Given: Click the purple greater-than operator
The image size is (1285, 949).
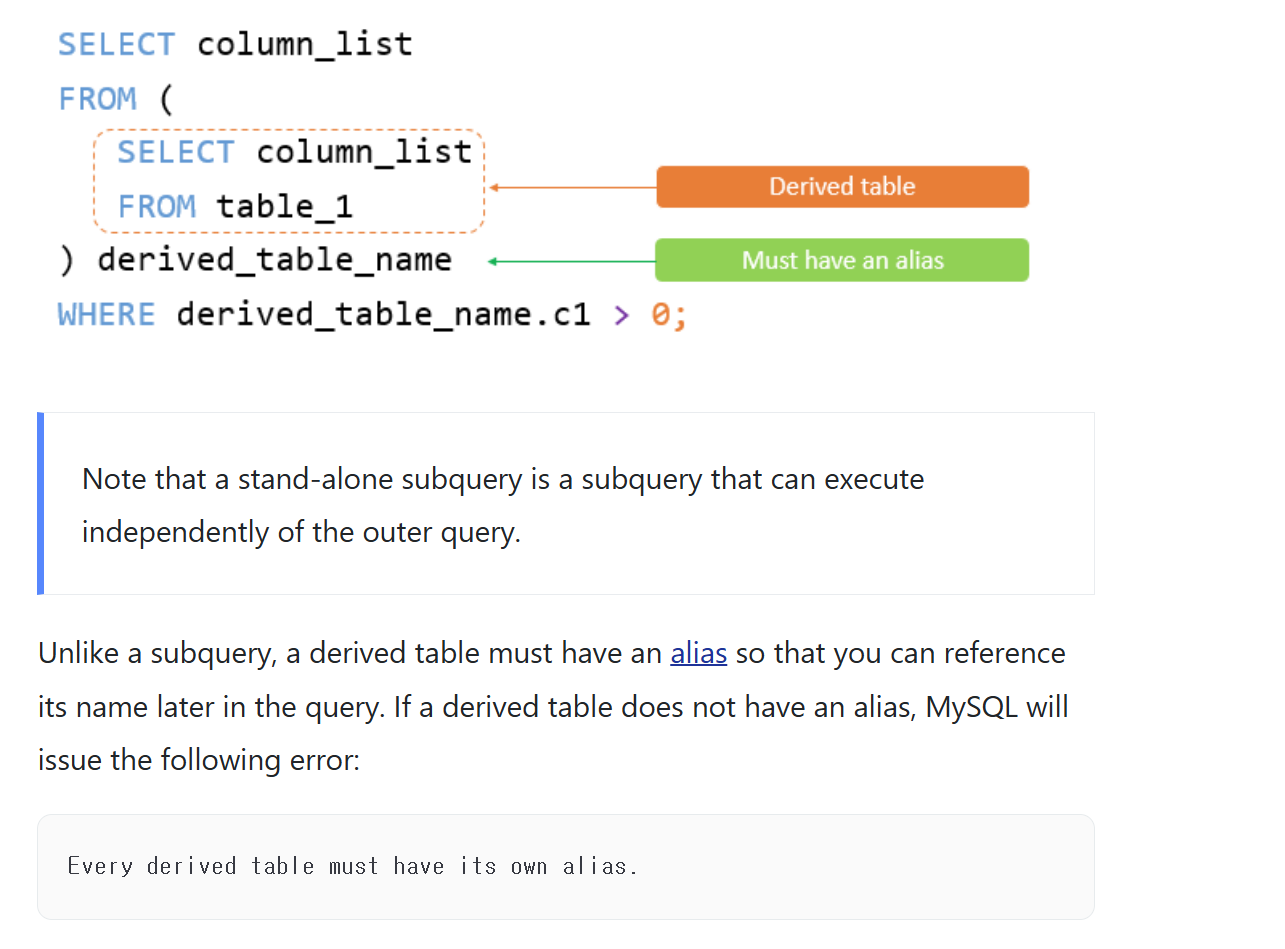Looking at the screenshot, I should click(622, 314).
